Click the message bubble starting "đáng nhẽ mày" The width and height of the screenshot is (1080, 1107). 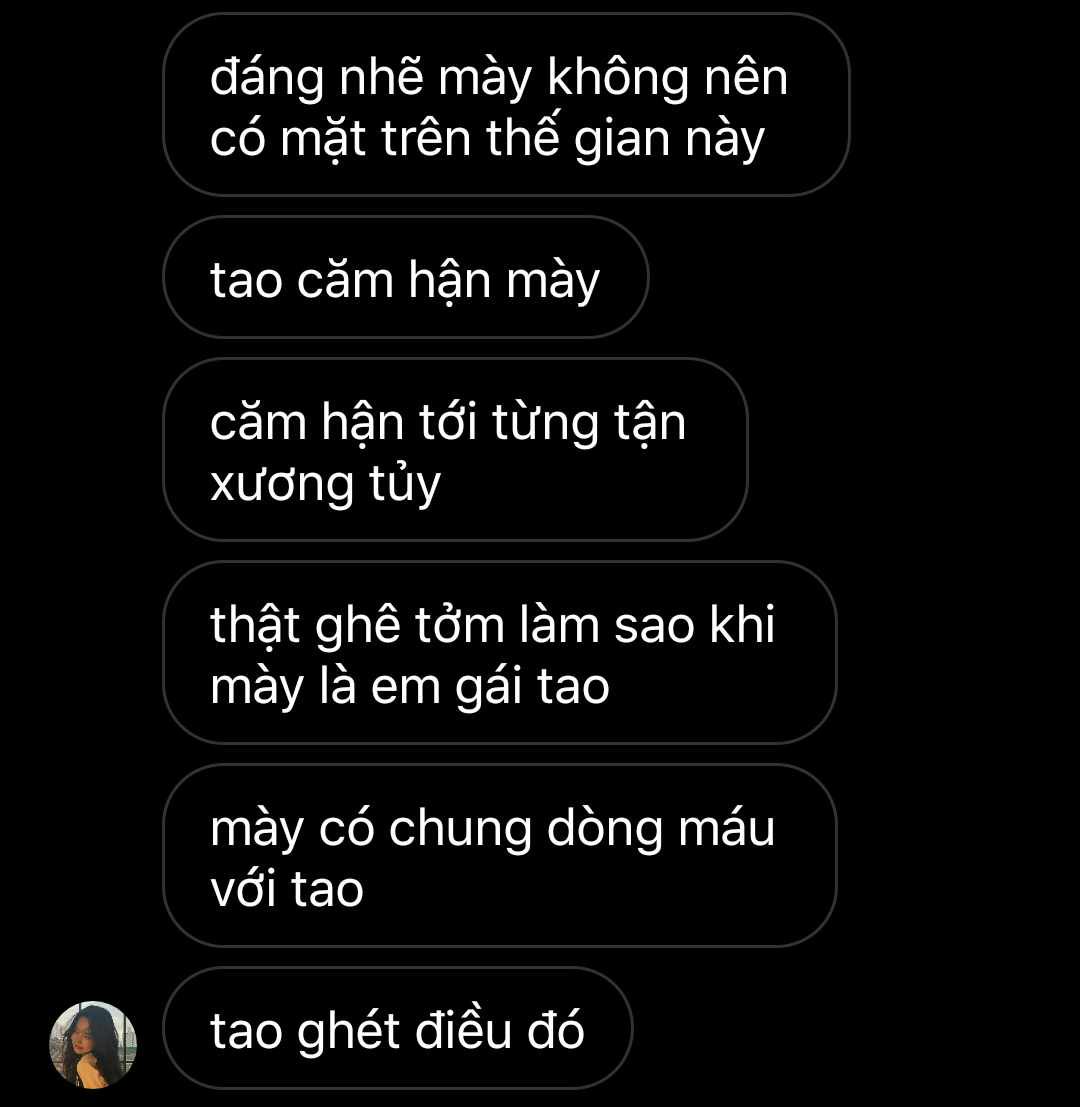coord(506,104)
